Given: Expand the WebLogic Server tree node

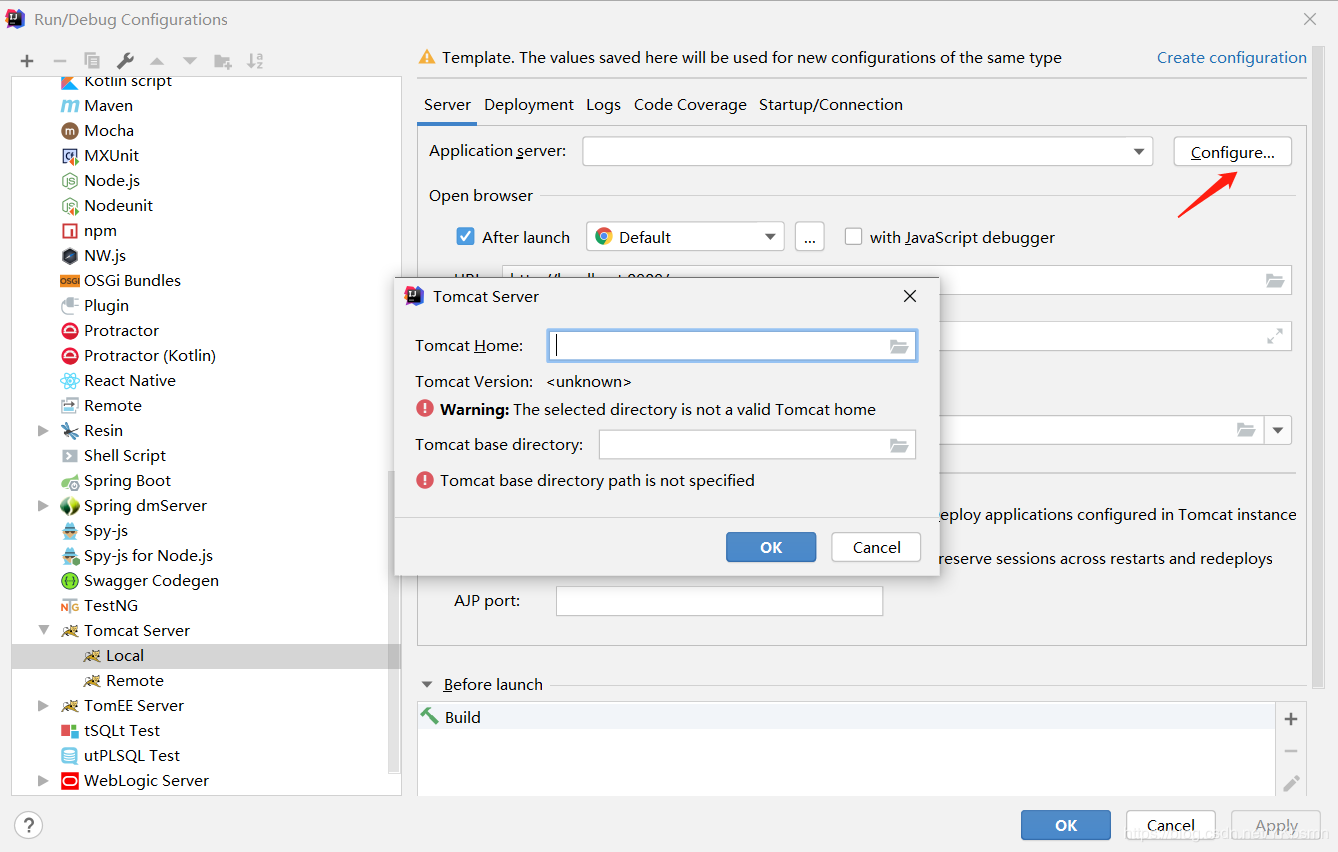Looking at the screenshot, I should pyautogui.click(x=43, y=781).
